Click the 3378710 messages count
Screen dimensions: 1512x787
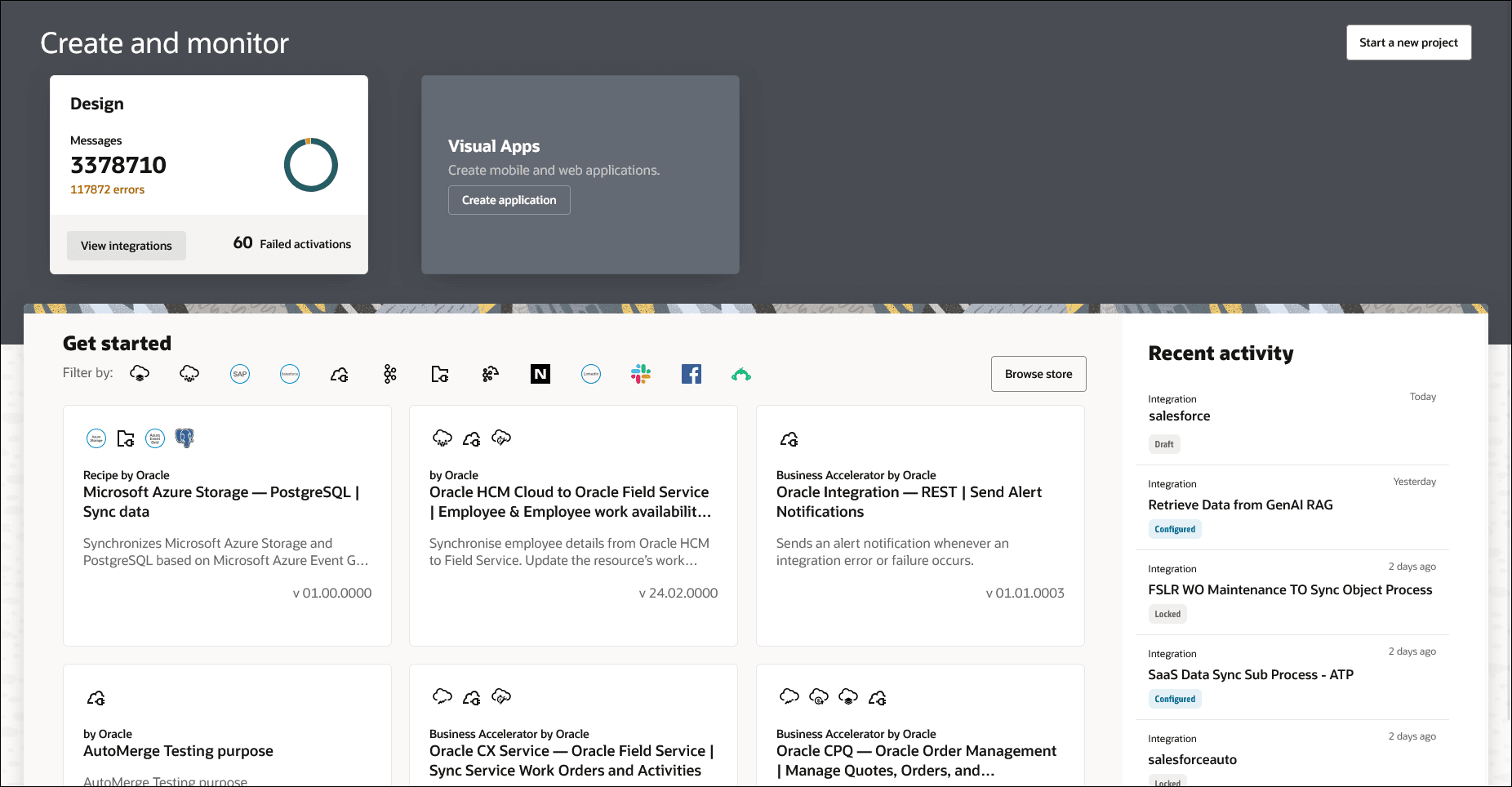118,165
